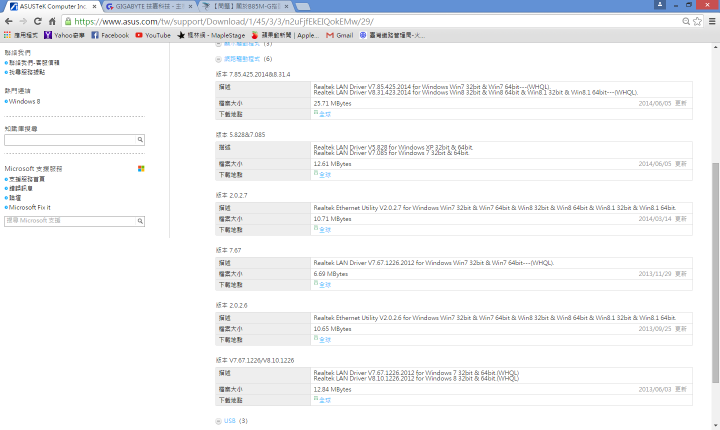The width and height of the screenshot is (720, 430).
Task: Open the Apps bookmark shortcut
Action: (21, 35)
